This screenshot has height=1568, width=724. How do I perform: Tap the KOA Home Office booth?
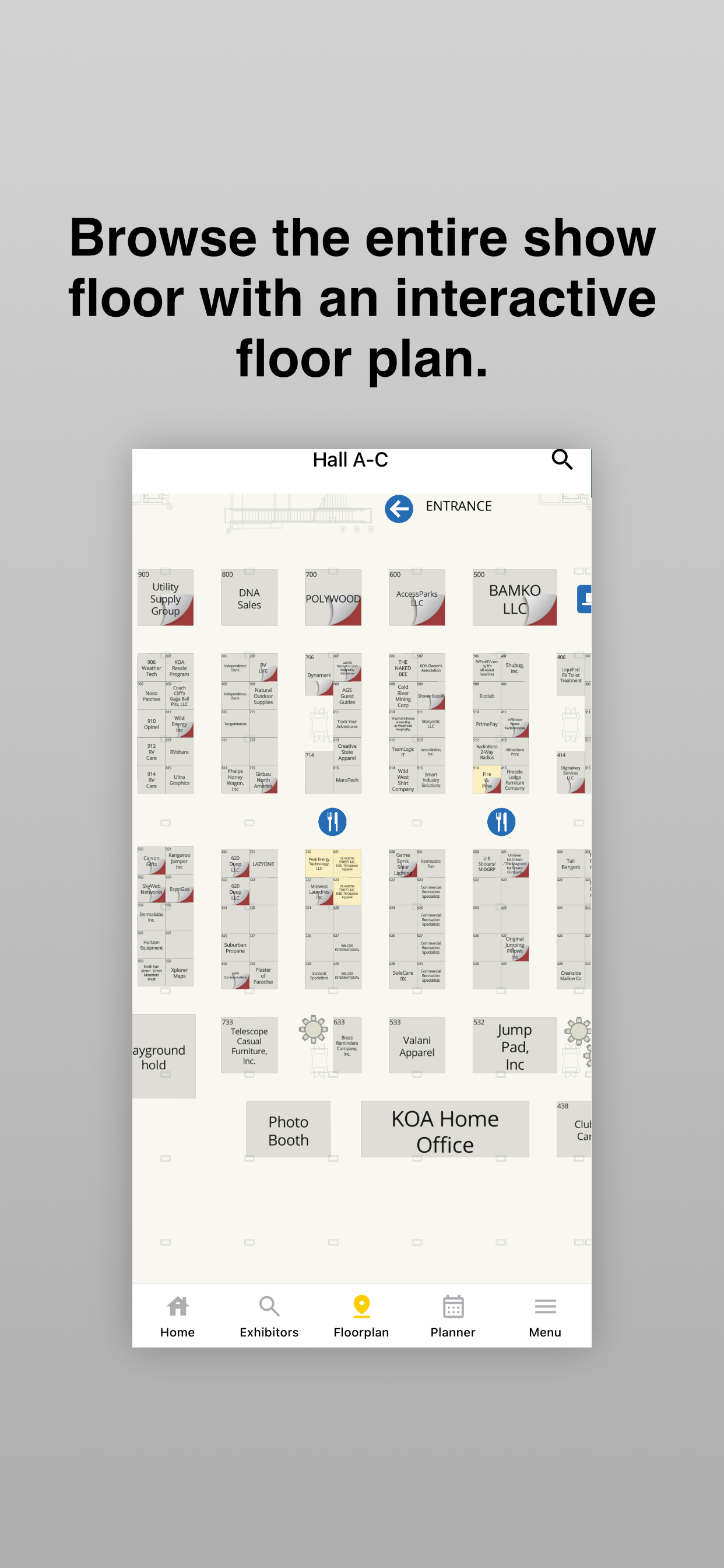coord(445,1129)
